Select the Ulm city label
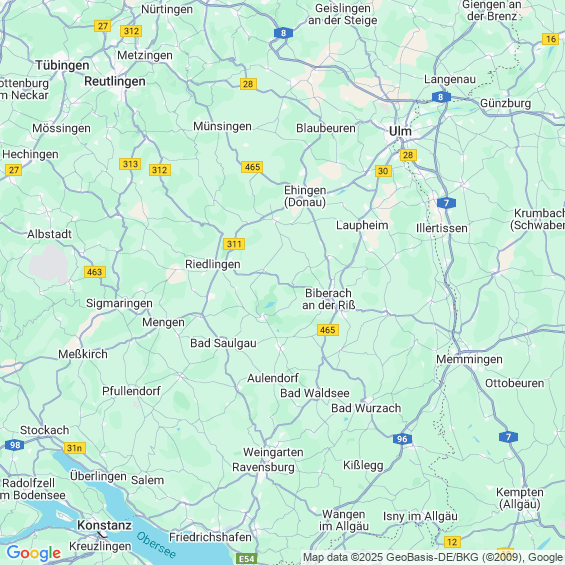Image resolution: width=565 pixels, height=565 pixels. point(400,131)
